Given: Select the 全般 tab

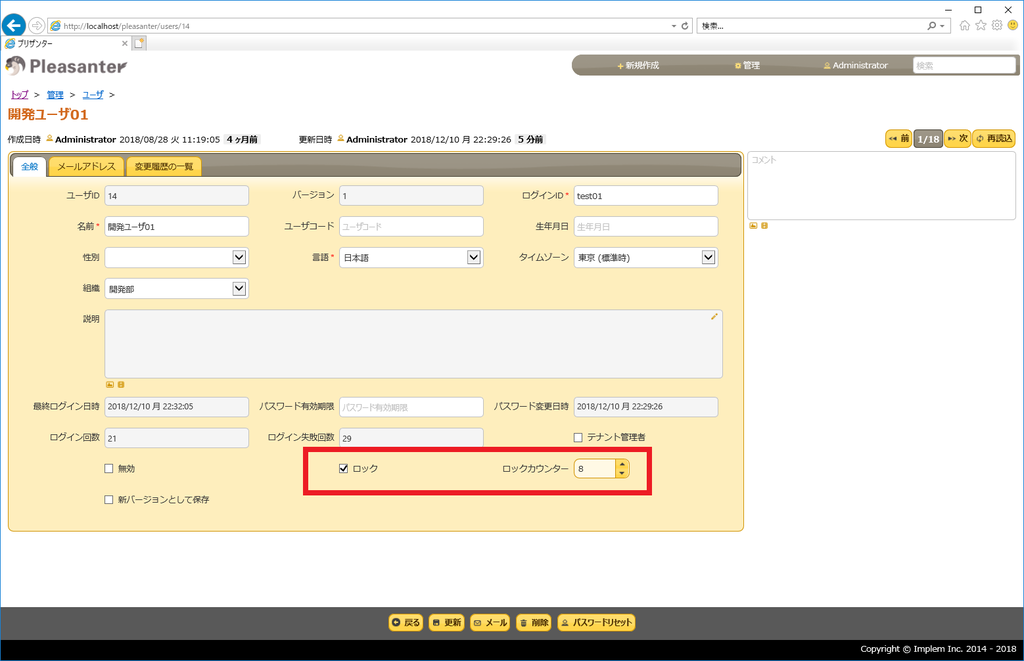Looking at the screenshot, I should click(29, 167).
